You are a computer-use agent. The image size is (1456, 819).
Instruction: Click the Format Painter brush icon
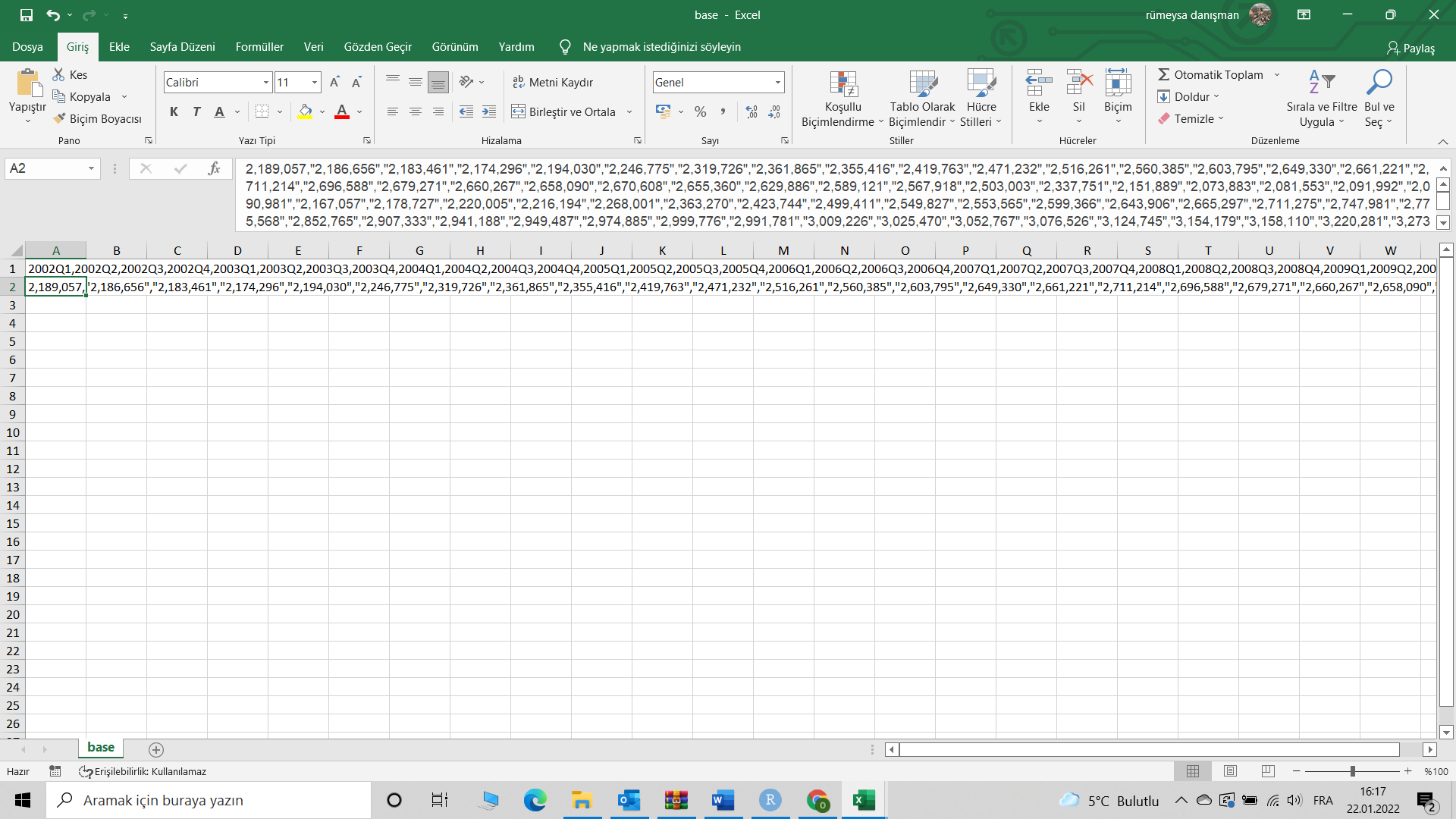[59, 118]
